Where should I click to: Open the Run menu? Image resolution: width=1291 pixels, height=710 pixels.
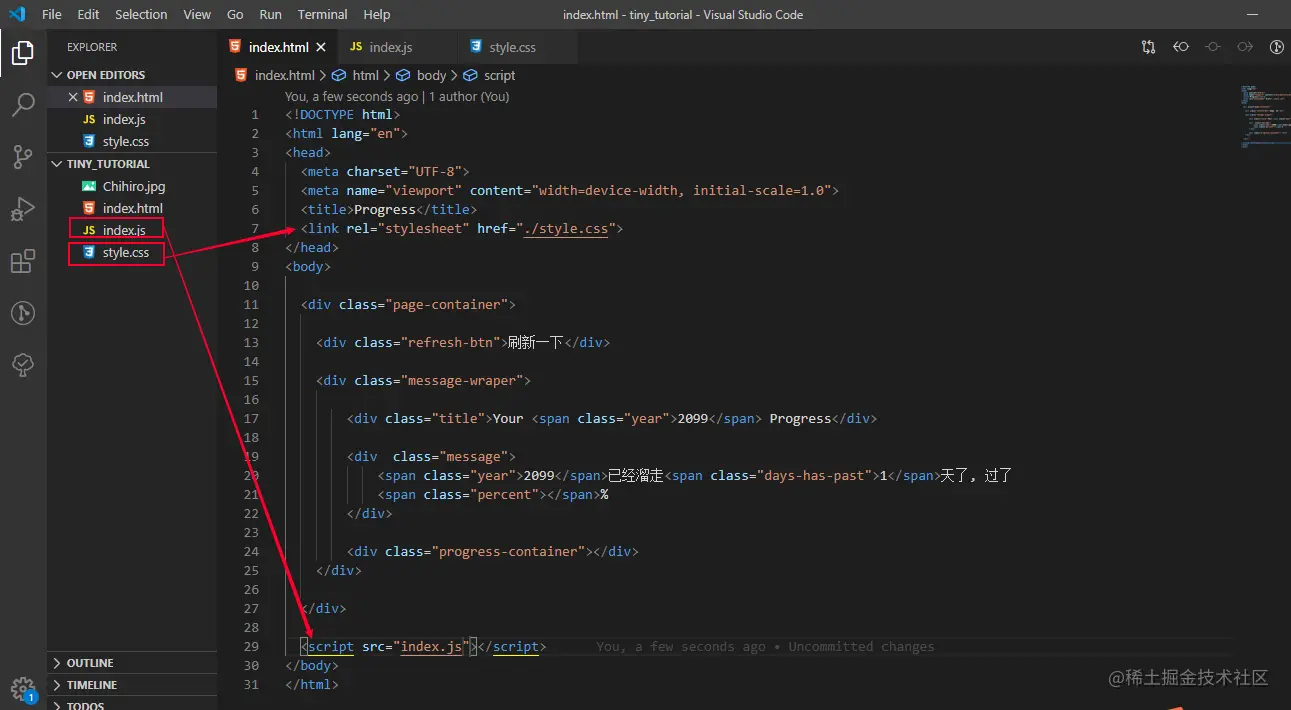point(270,14)
